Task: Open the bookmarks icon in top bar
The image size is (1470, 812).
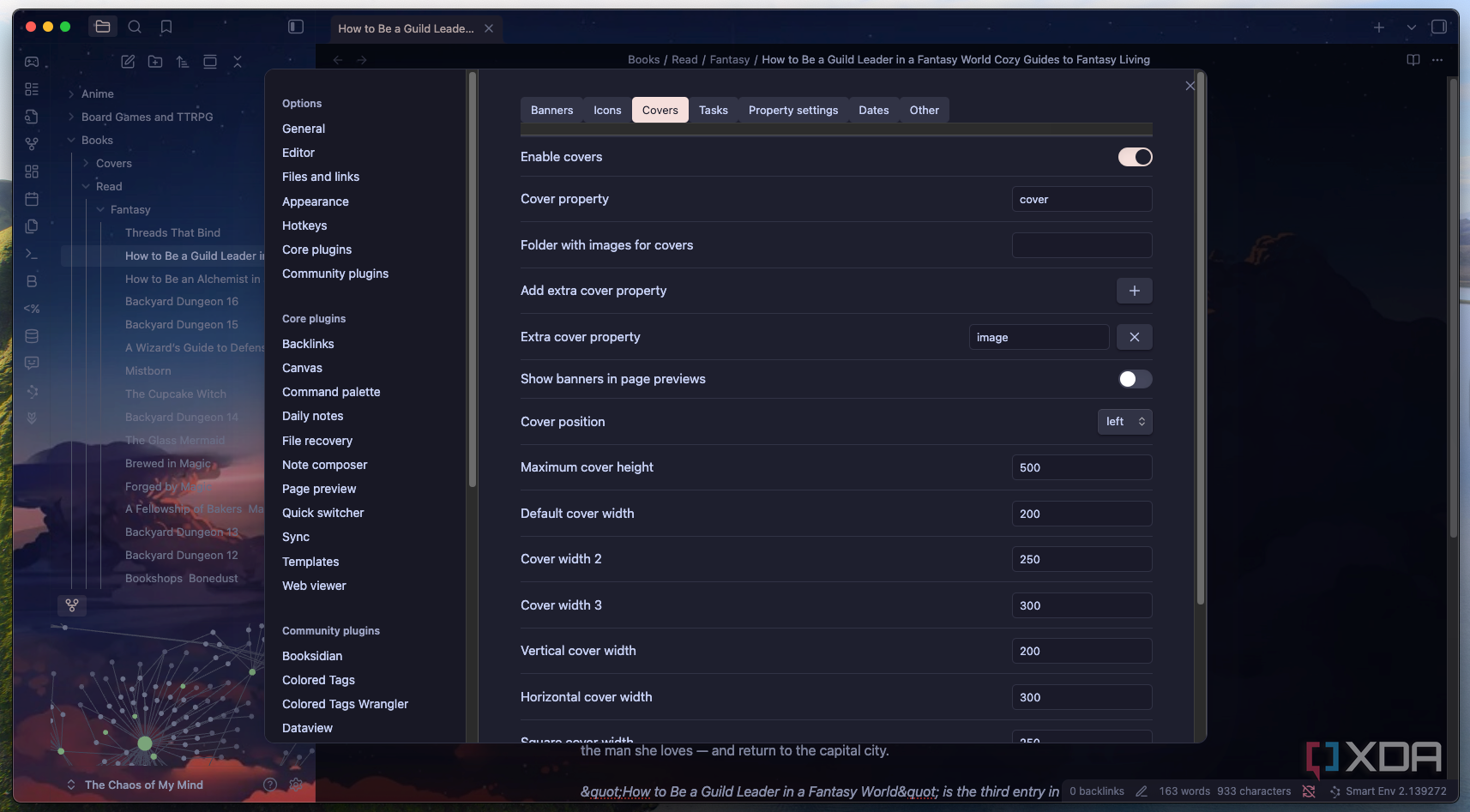Action: click(x=166, y=27)
